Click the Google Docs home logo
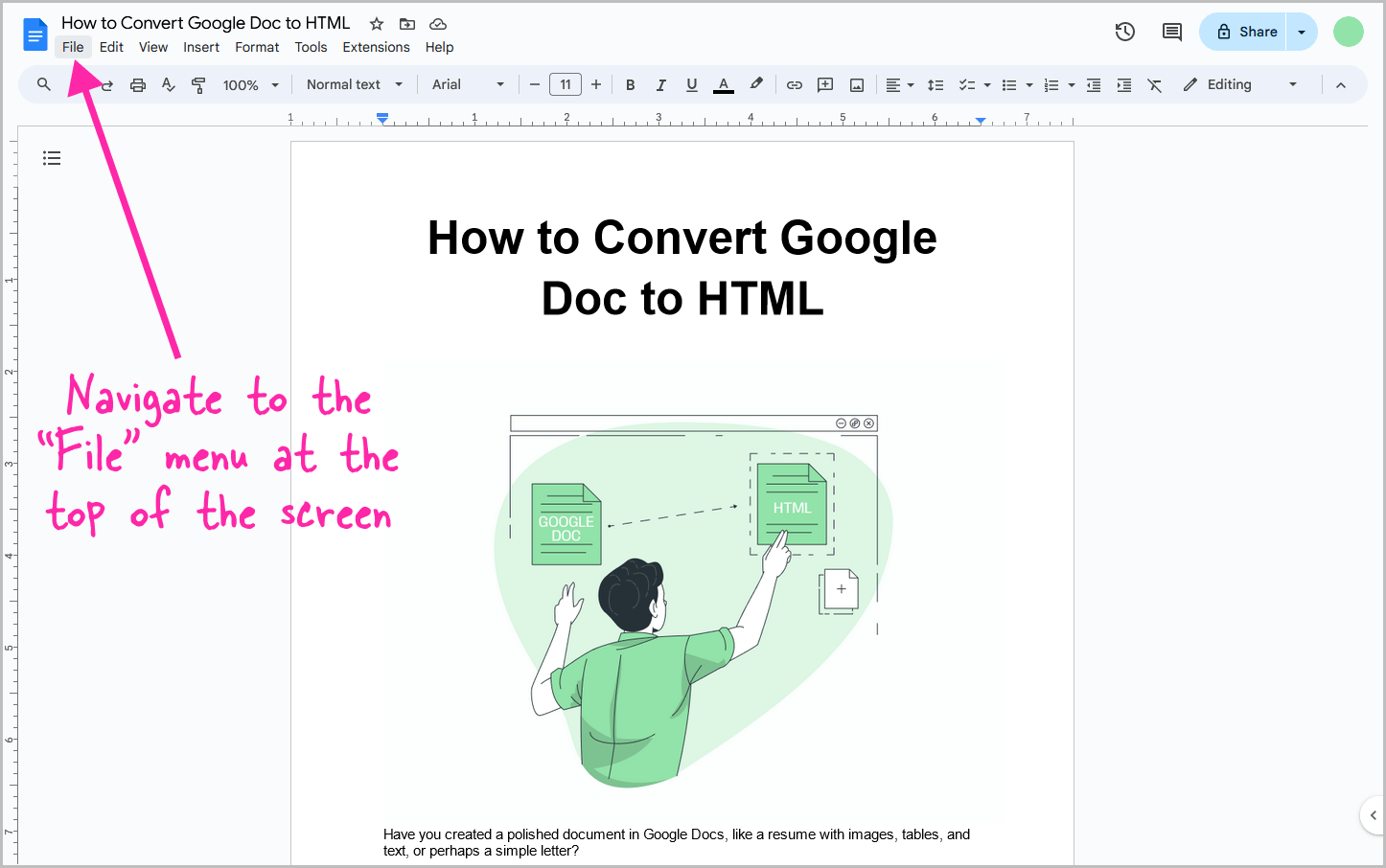1386x868 pixels. [x=35, y=35]
